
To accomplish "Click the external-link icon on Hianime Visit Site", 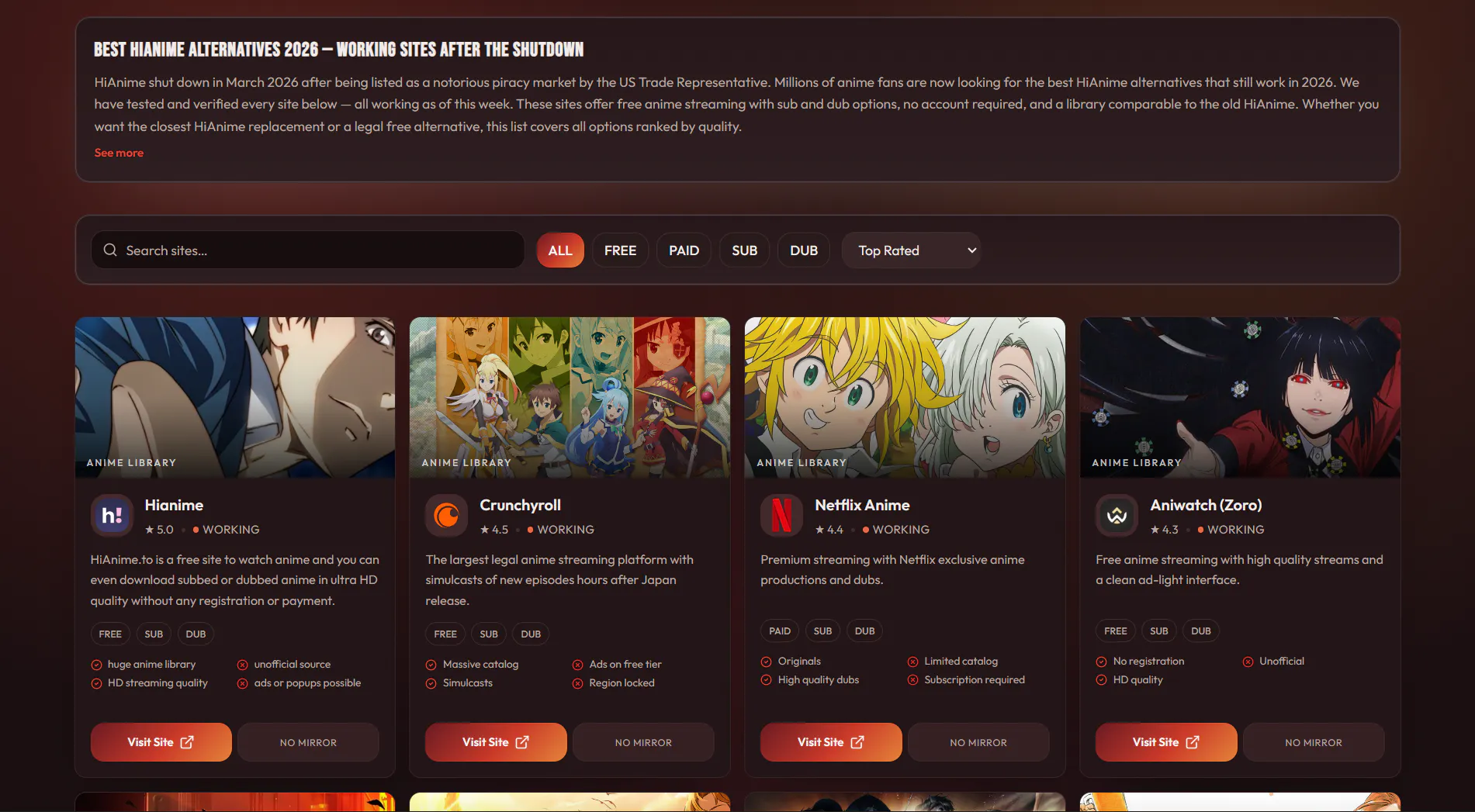I will [x=187, y=742].
